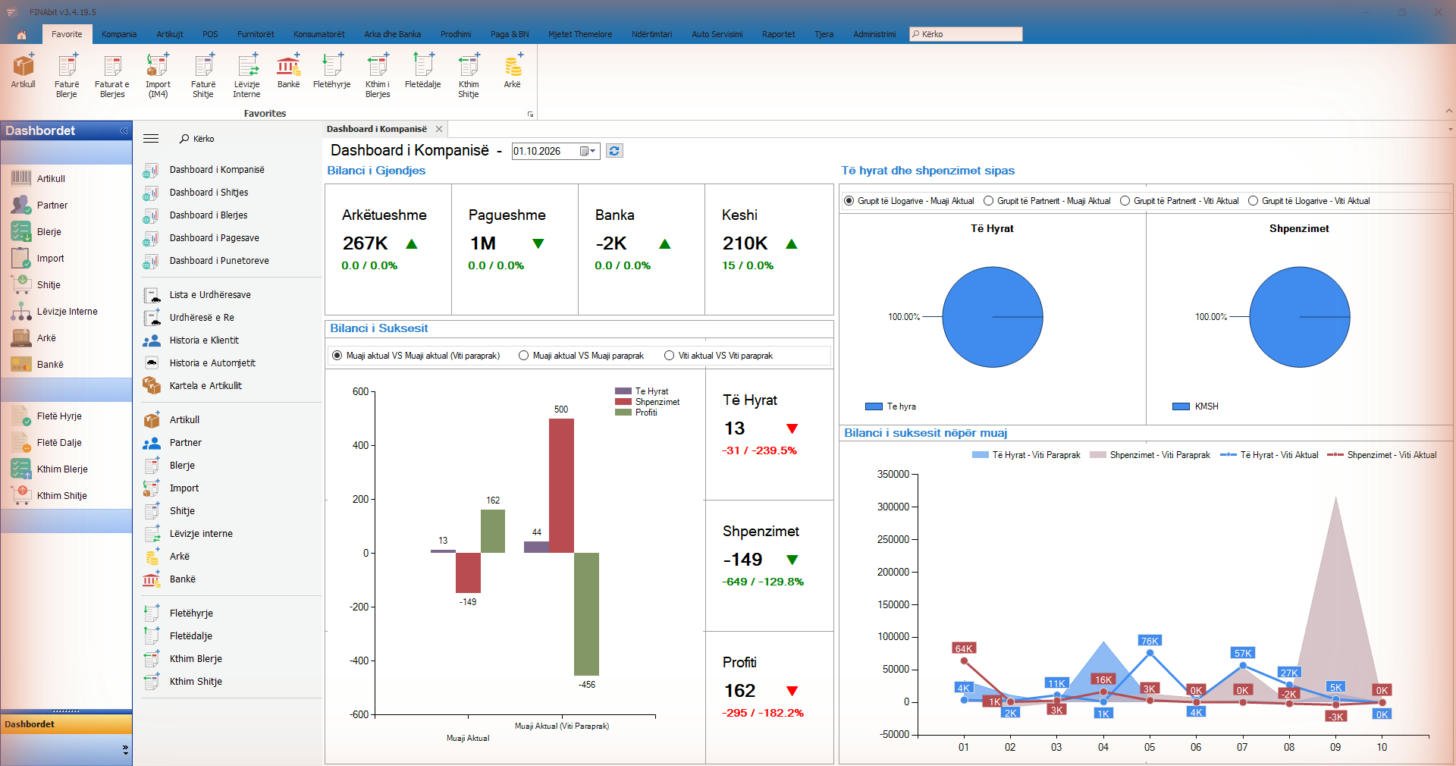Viewport: 1456px width, 766px height.
Task: Open Fletëdalje ribbon icon
Action: pyautogui.click(x=422, y=72)
